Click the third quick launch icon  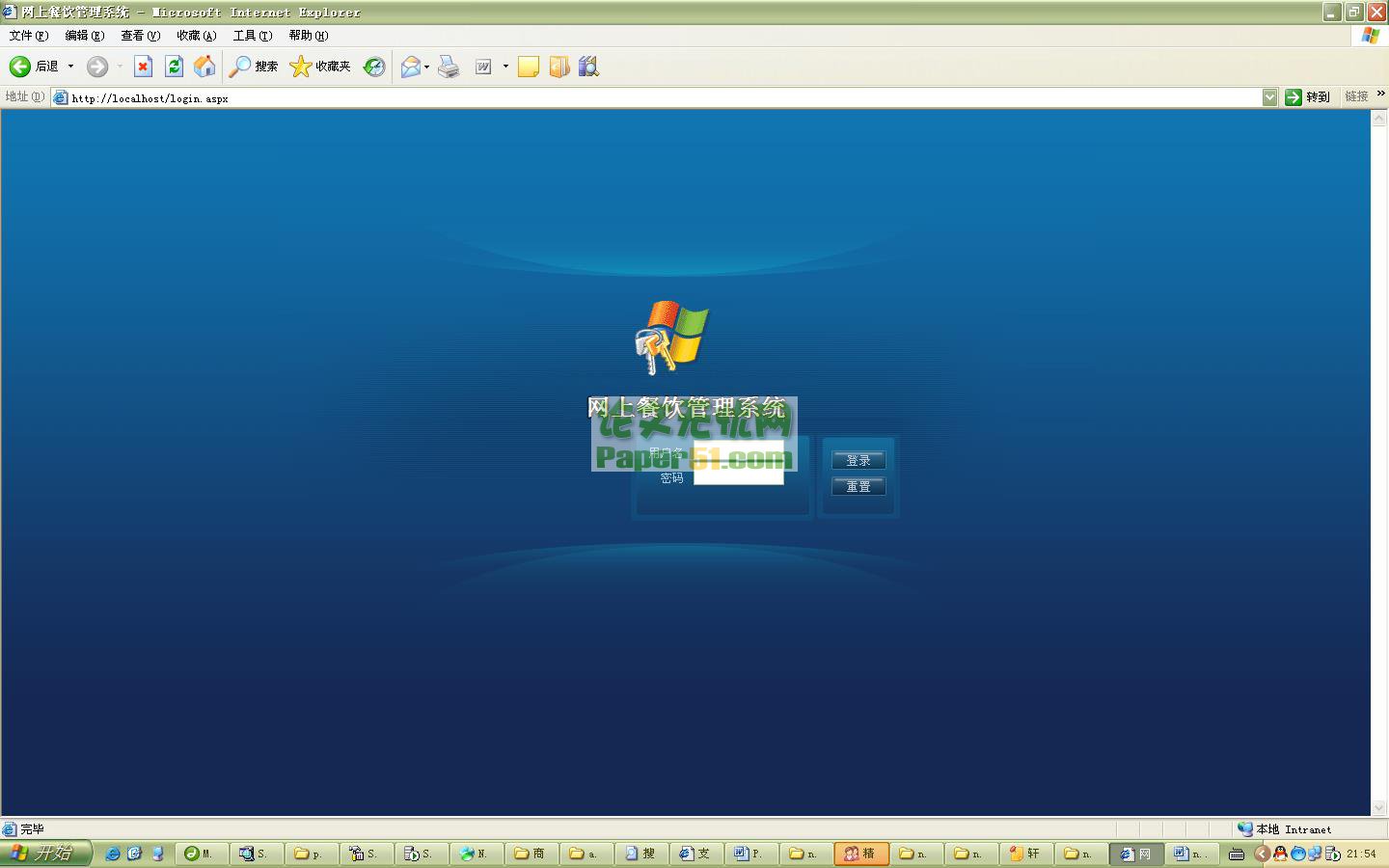coord(157,854)
